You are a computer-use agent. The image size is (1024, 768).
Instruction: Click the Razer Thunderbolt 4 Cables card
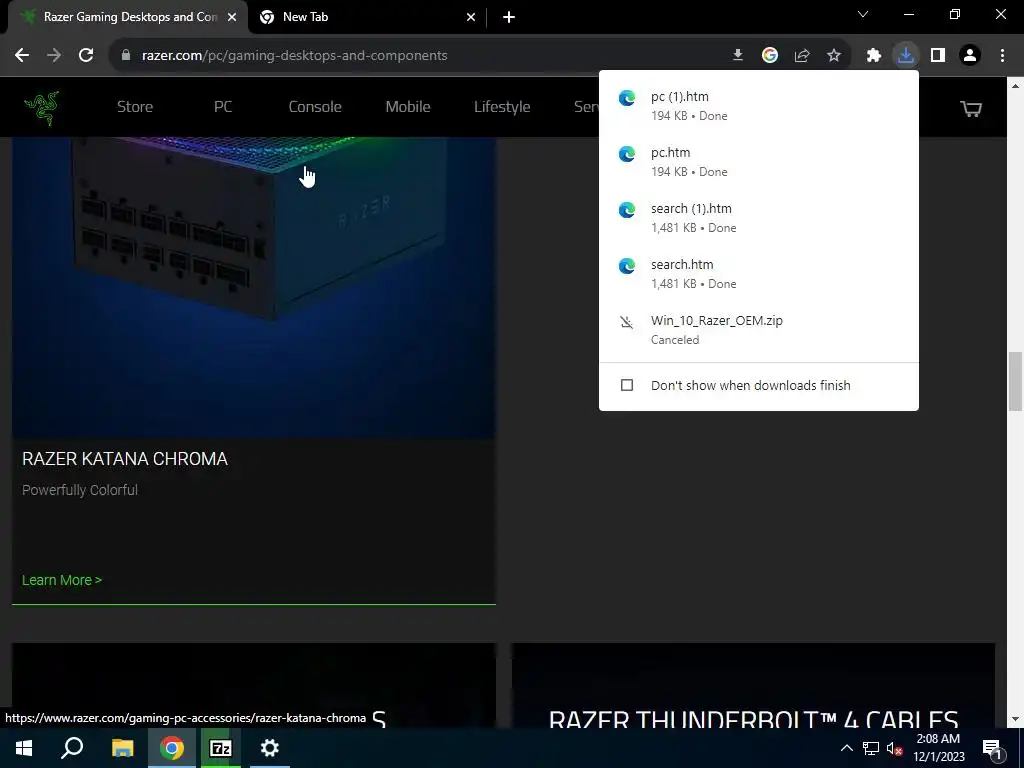pyautogui.click(x=753, y=684)
